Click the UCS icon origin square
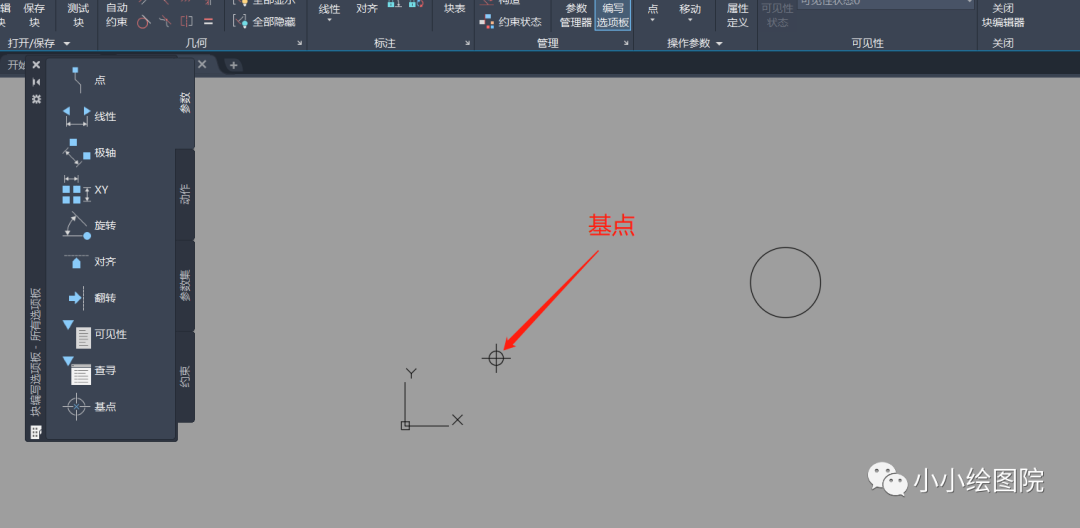 point(405,425)
